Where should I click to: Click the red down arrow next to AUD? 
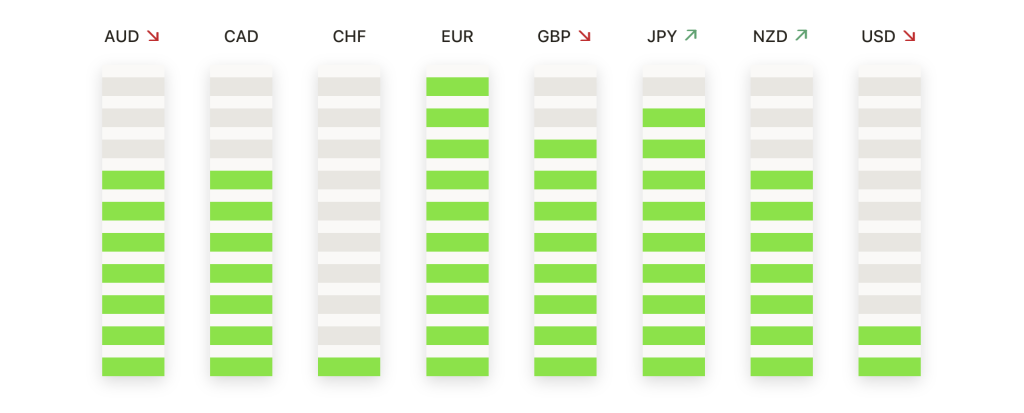[153, 36]
